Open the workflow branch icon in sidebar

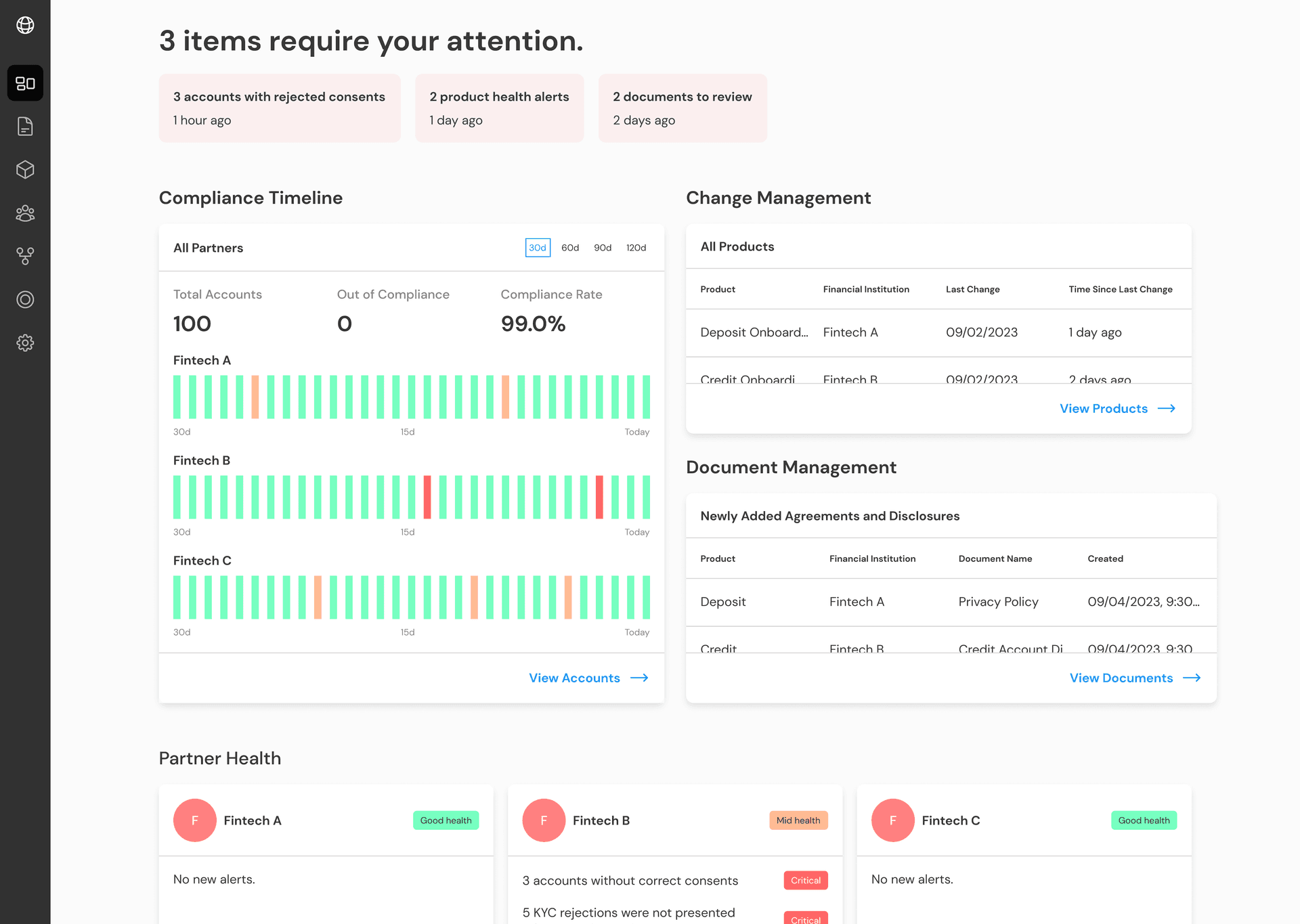25,256
